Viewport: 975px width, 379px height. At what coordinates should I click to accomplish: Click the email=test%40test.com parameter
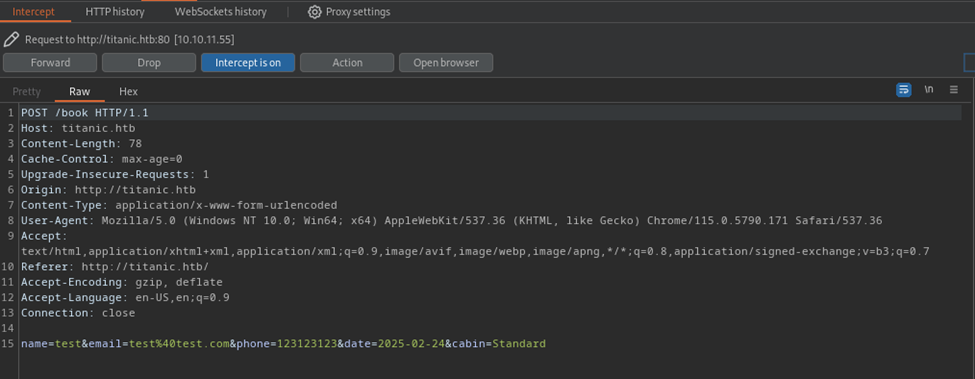click(159, 344)
